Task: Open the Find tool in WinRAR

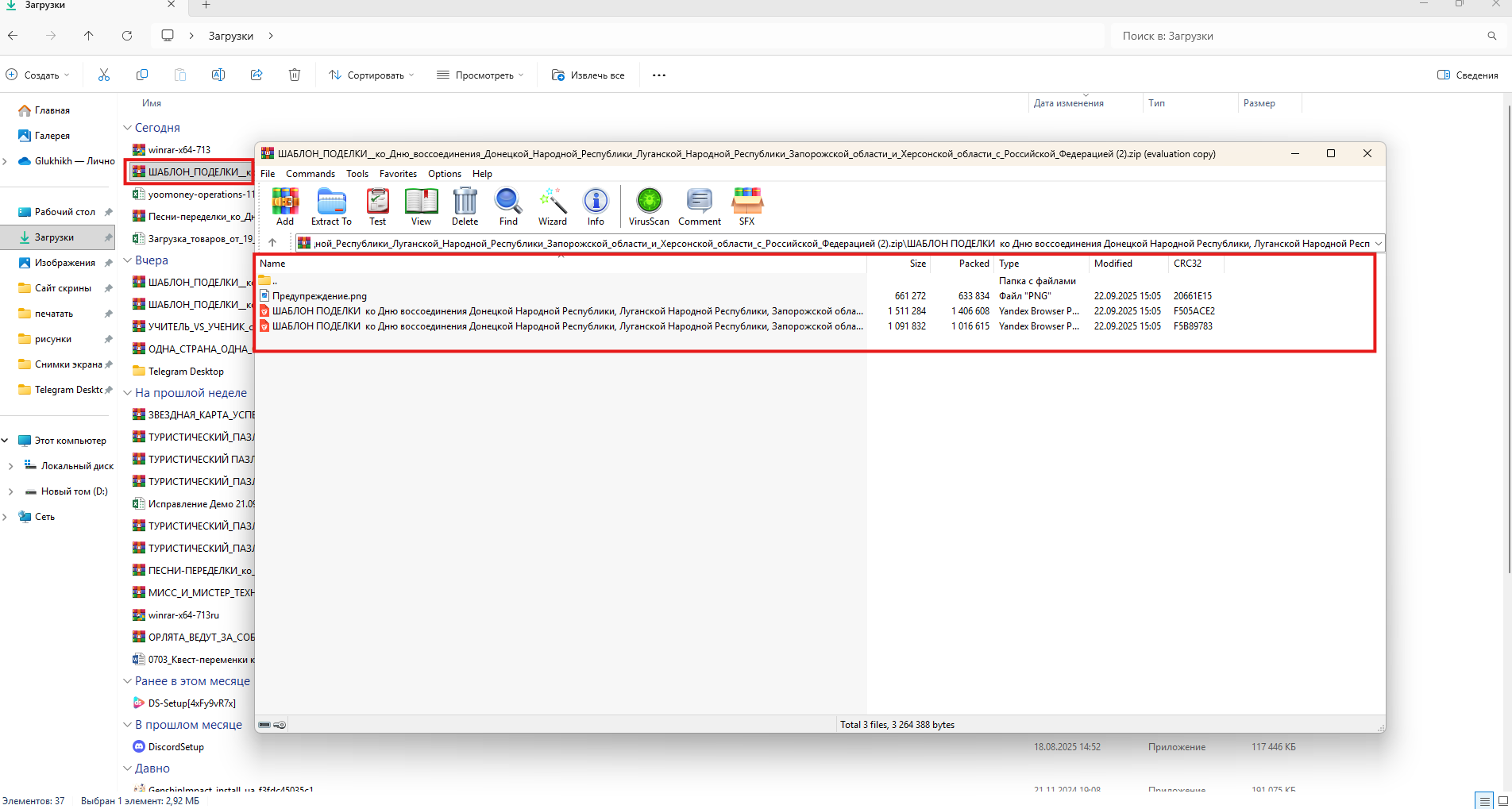Action: coord(508,206)
